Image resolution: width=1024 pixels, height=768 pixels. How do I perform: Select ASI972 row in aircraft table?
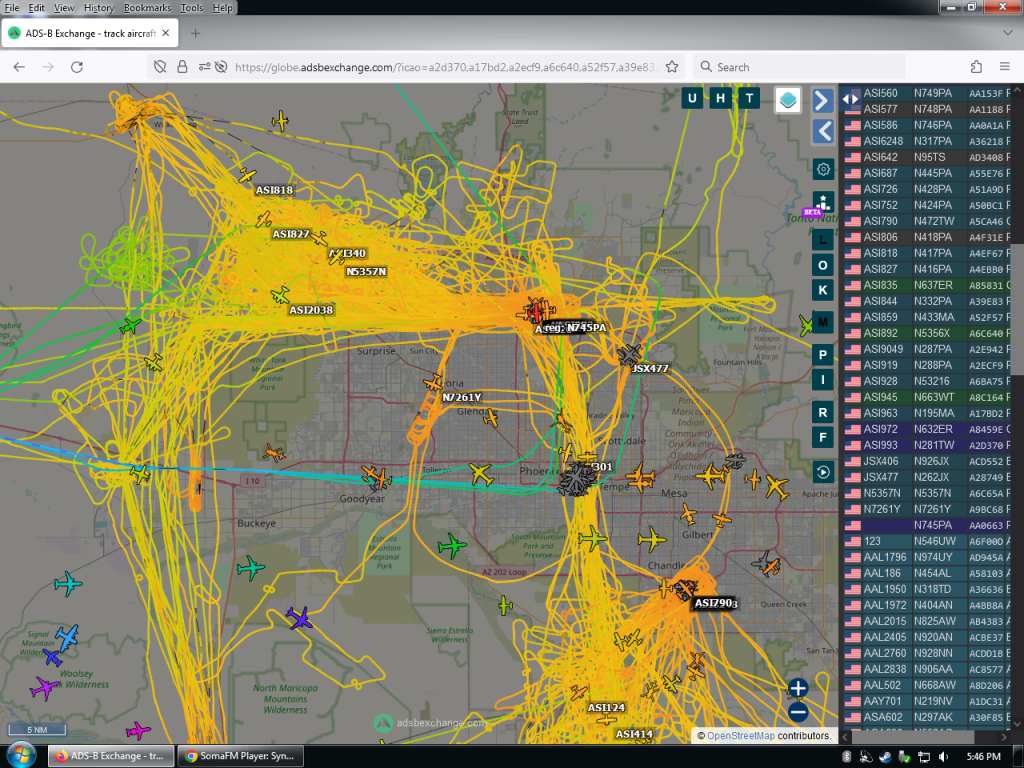(x=926, y=429)
